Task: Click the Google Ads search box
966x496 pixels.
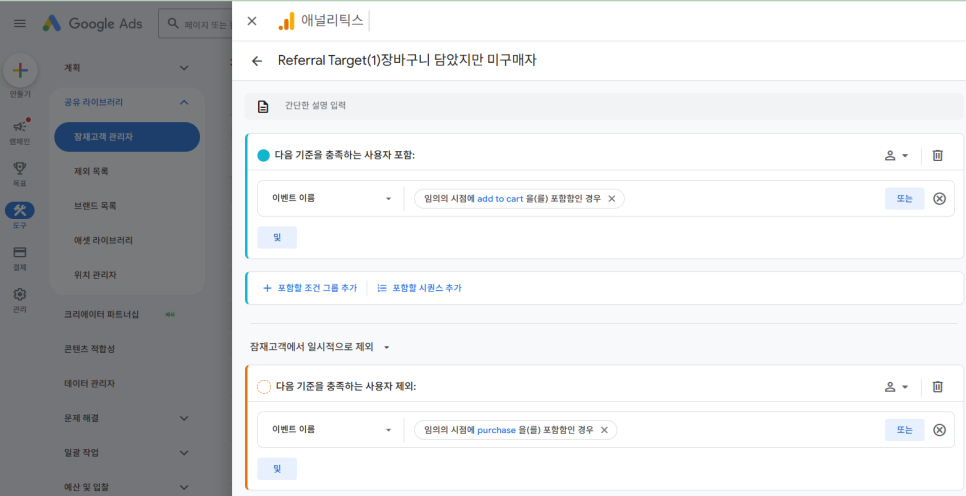Action: [x=195, y=23]
